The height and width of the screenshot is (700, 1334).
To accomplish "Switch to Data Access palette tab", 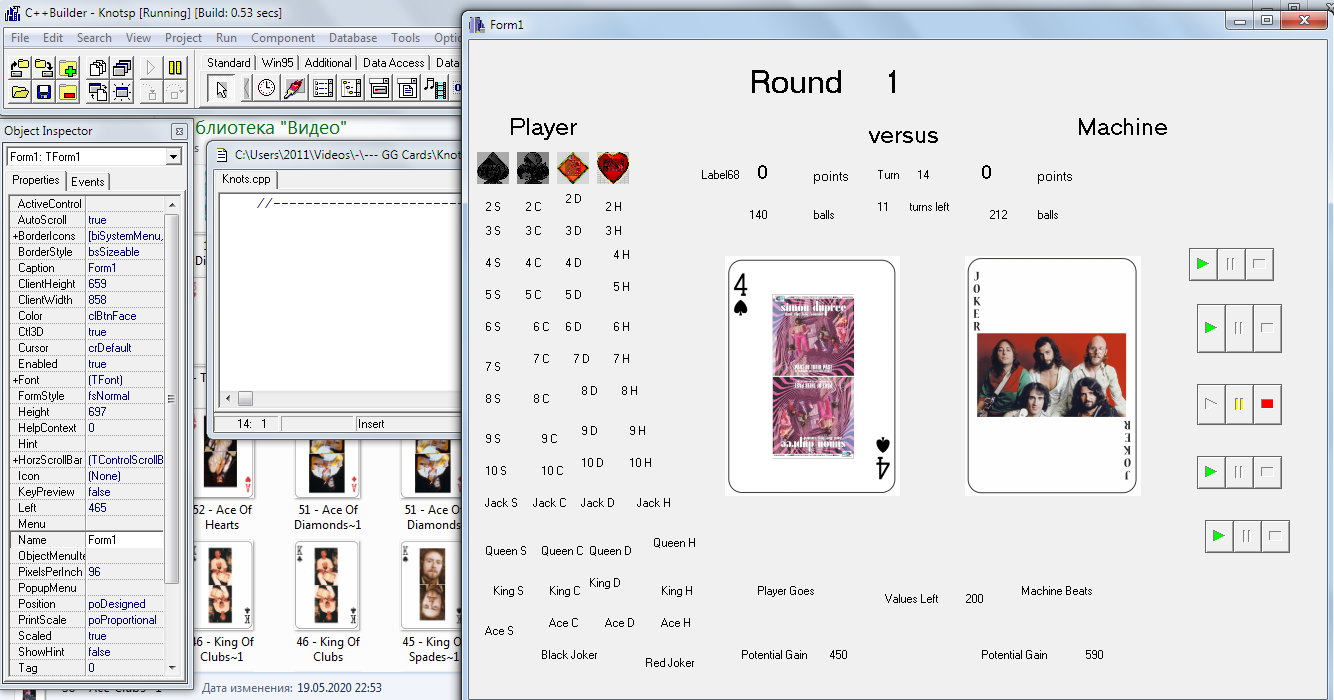I will tap(393, 62).
